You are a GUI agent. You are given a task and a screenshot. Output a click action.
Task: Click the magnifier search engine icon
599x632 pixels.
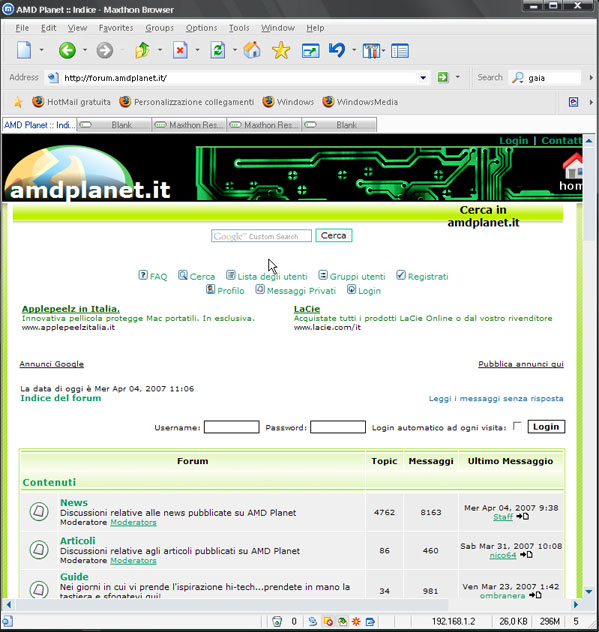pos(518,77)
